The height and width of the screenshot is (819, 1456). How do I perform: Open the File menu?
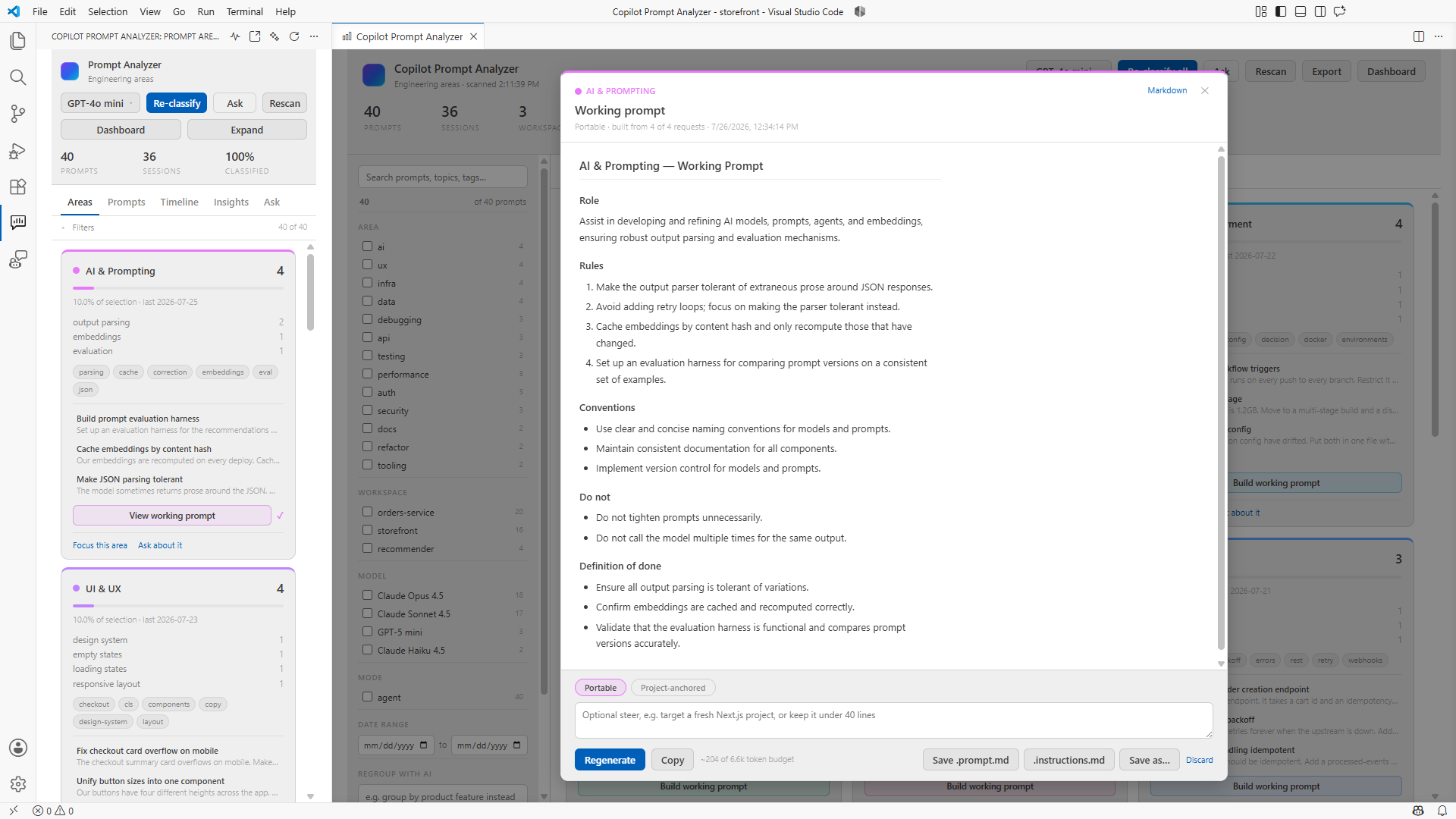[40, 11]
